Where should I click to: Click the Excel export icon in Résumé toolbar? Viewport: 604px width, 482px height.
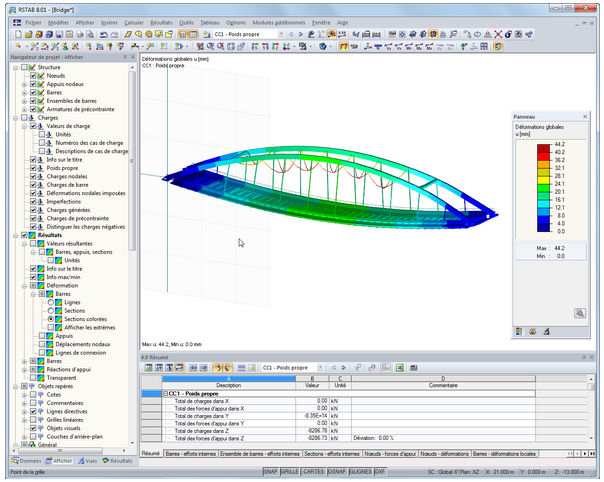(399, 368)
